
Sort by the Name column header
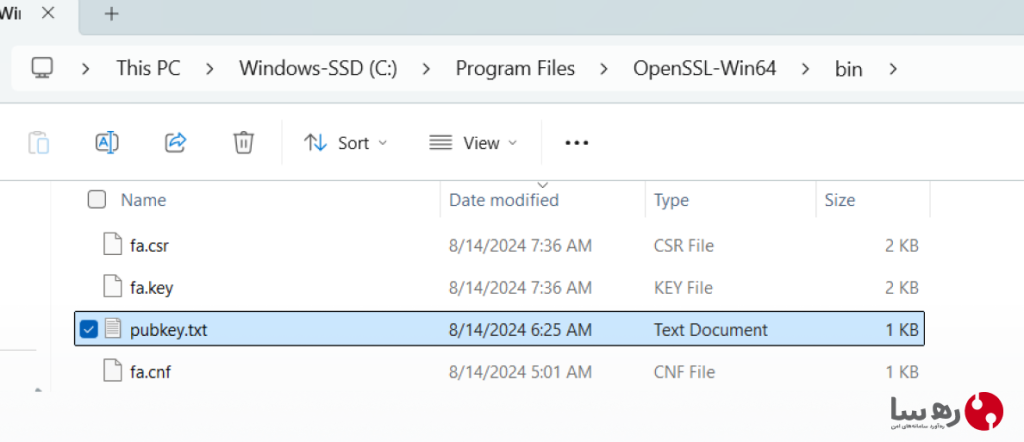[x=143, y=199]
